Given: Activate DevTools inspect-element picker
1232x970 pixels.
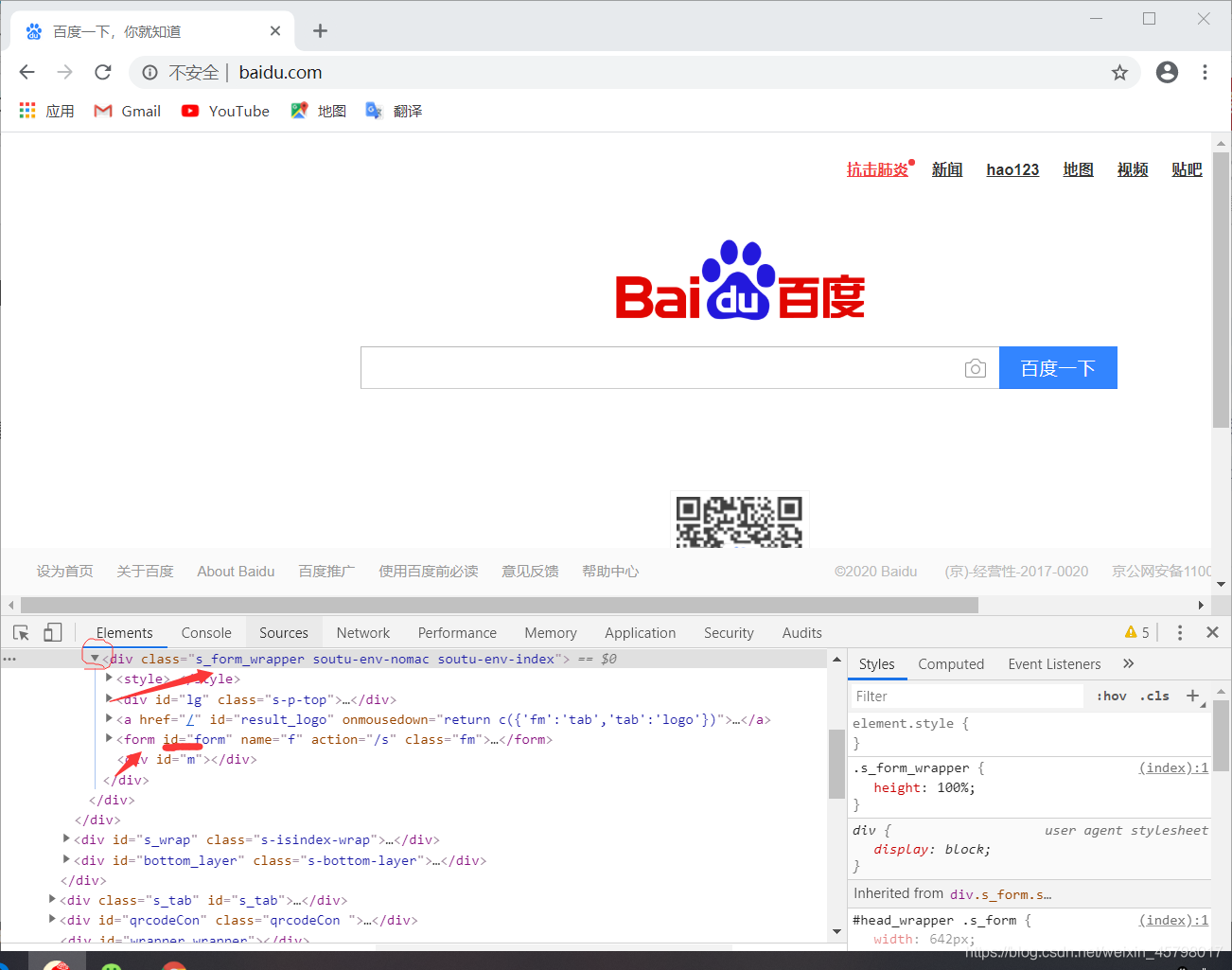Looking at the screenshot, I should pos(21,632).
